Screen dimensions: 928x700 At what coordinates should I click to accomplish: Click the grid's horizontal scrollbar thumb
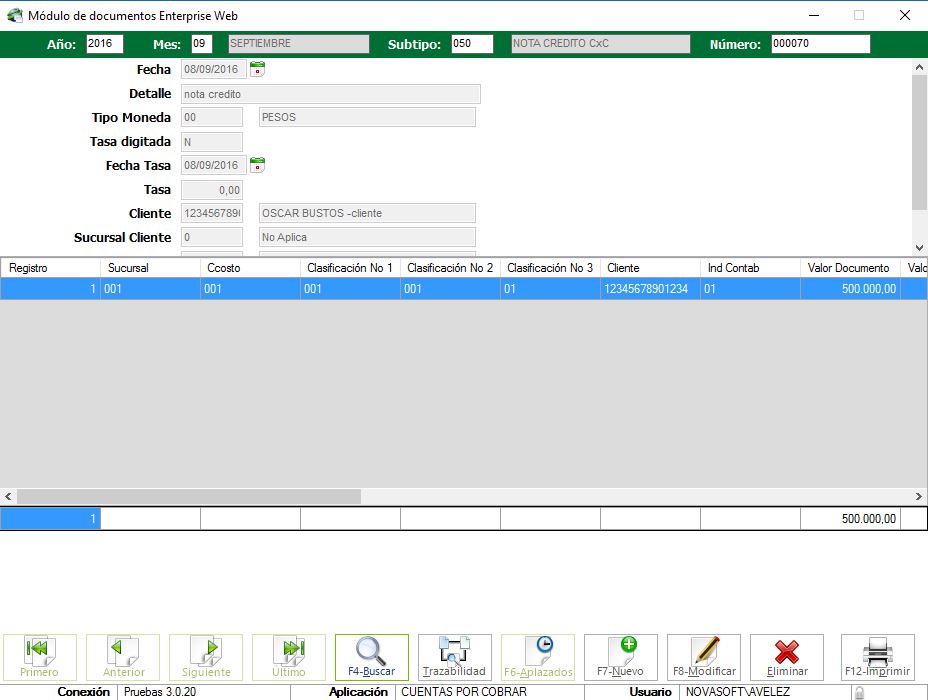[x=189, y=496]
